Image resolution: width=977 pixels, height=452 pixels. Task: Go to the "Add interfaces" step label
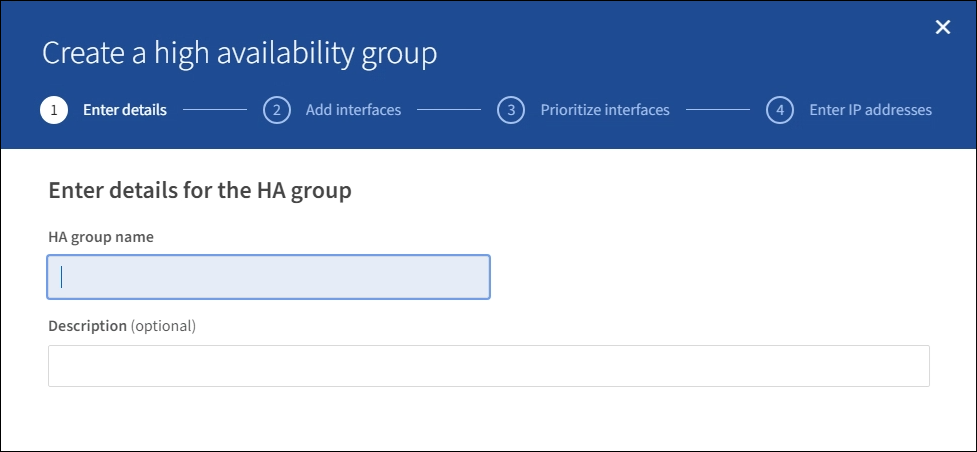pos(353,110)
